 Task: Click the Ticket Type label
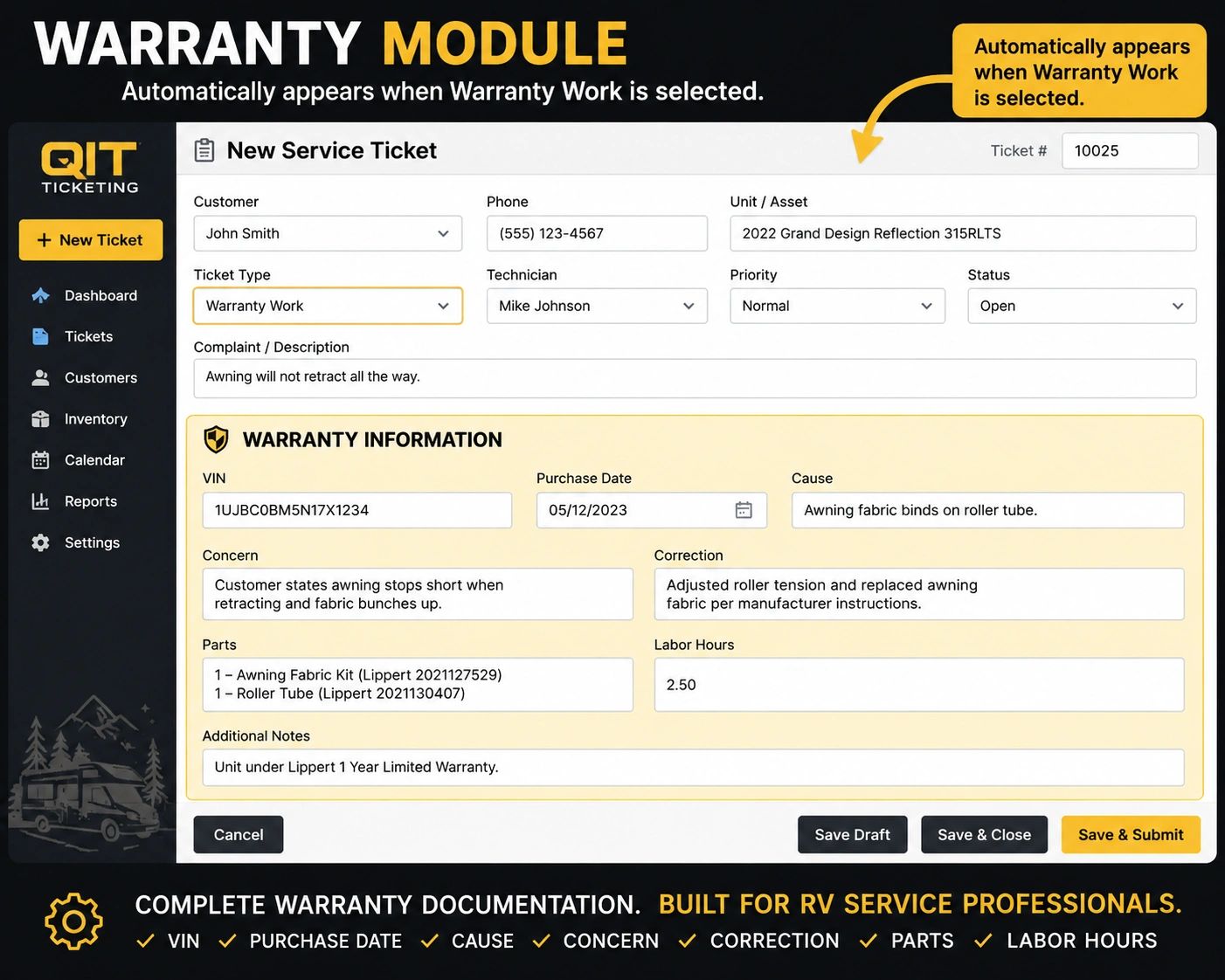click(232, 275)
